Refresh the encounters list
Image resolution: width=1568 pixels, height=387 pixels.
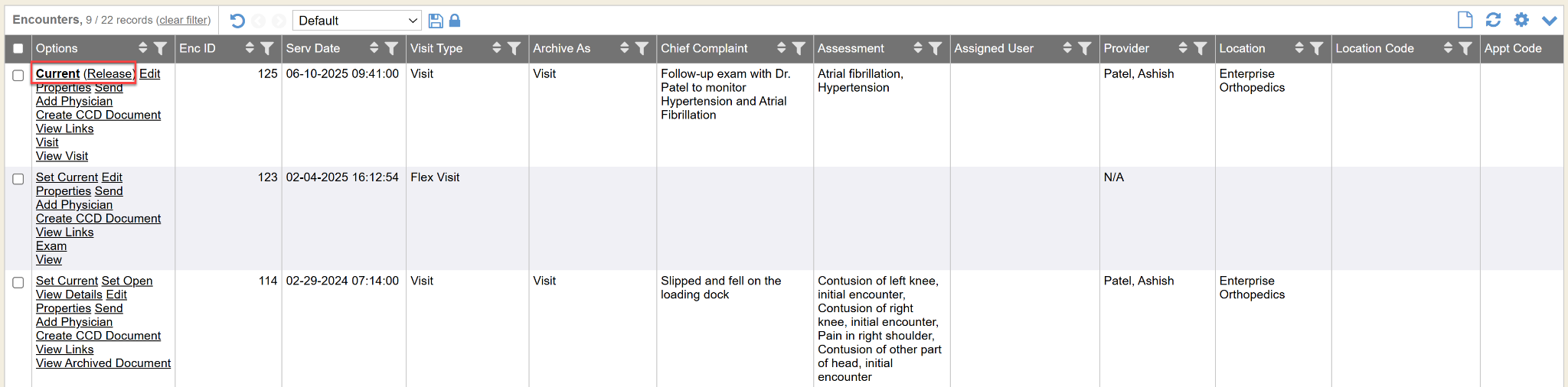click(x=1493, y=20)
